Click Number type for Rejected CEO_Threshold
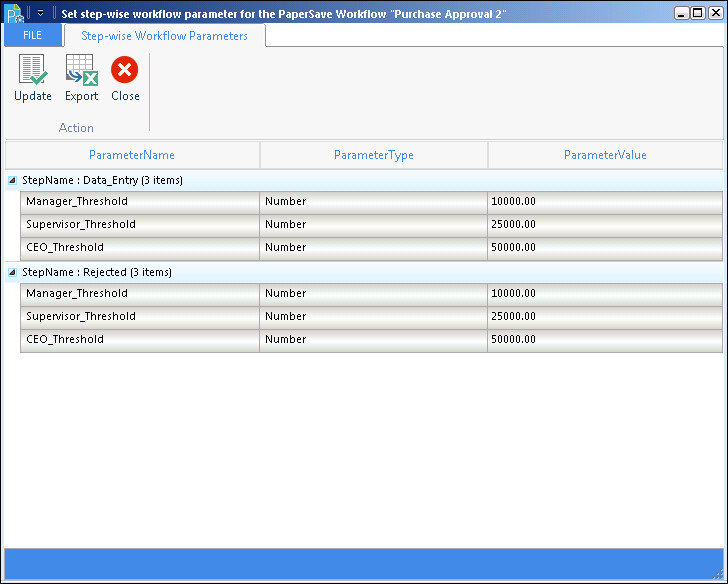 tap(373, 339)
